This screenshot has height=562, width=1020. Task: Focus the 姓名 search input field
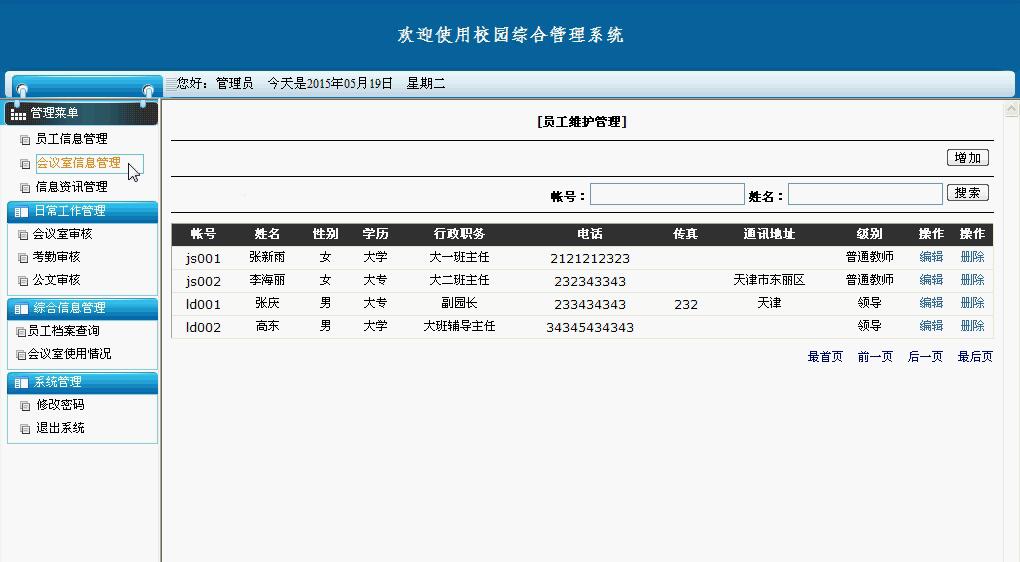point(865,194)
